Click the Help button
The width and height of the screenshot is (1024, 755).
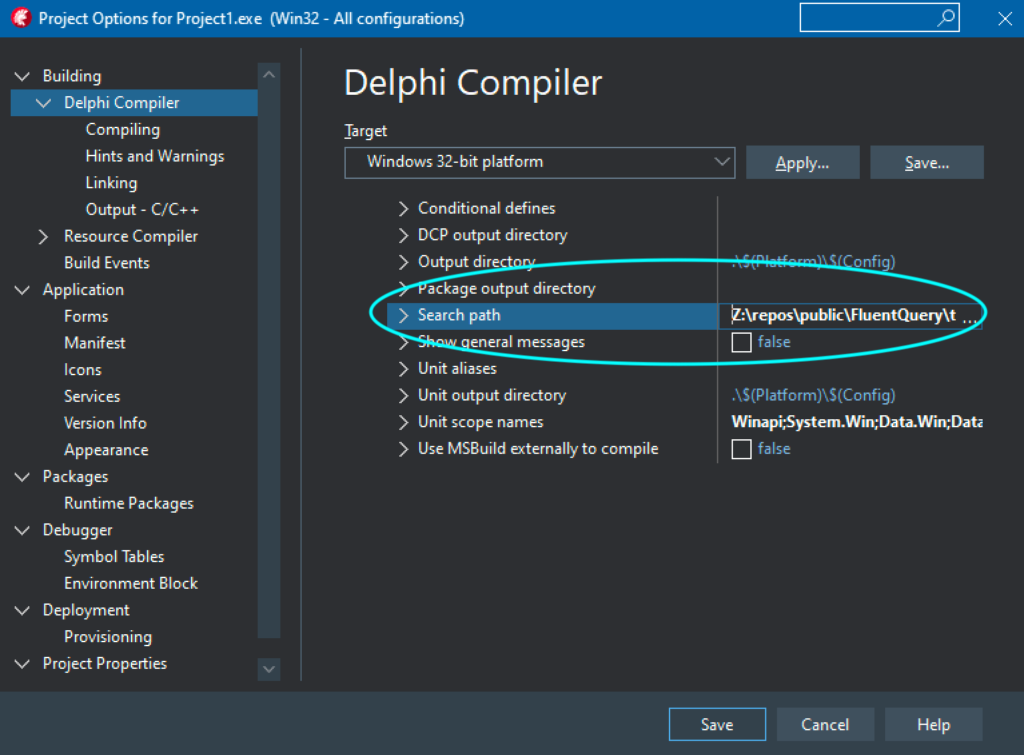pos(933,724)
